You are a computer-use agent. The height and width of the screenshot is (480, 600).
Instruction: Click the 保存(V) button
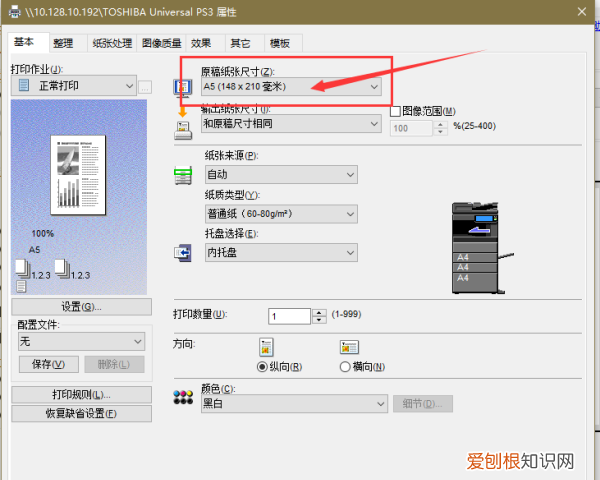tap(49, 364)
